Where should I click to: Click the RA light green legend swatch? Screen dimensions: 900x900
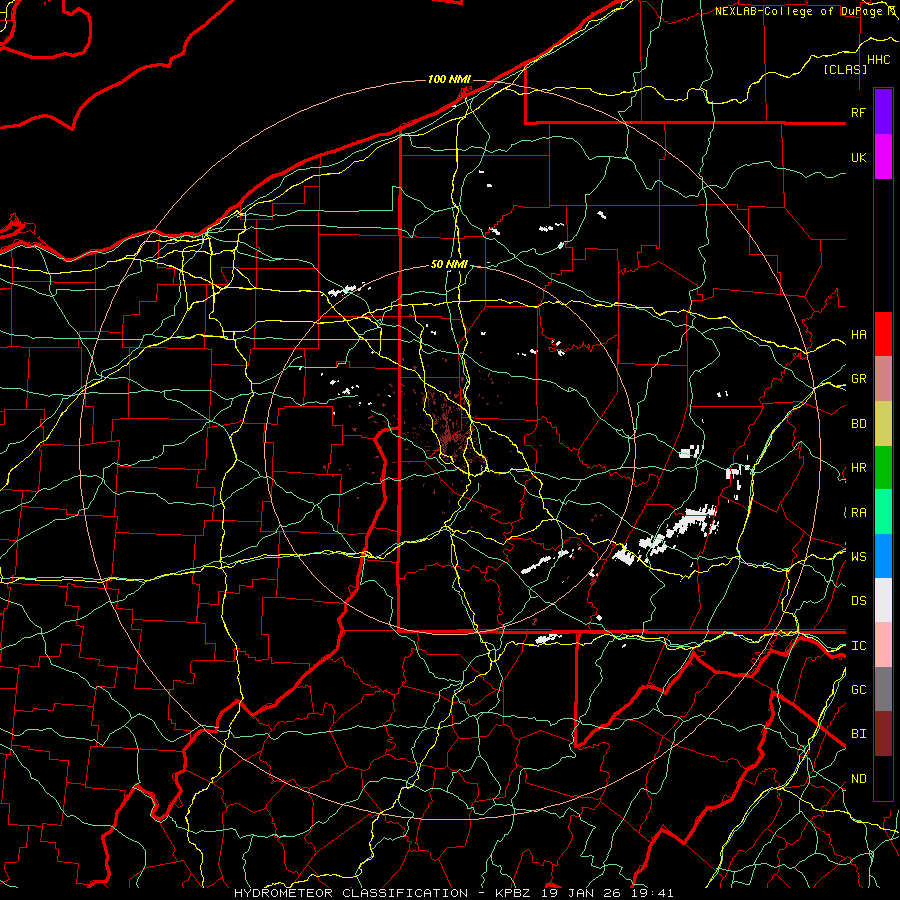click(x=883, y=512)
